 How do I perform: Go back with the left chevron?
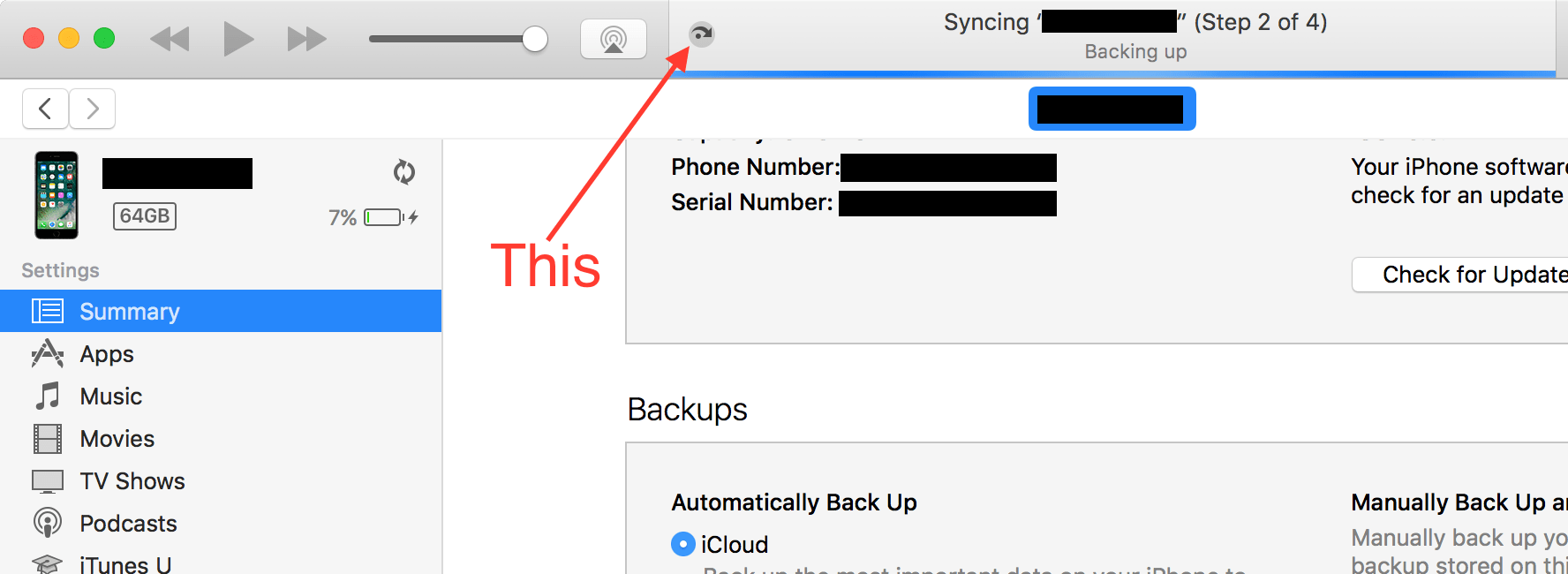(46, 109)
